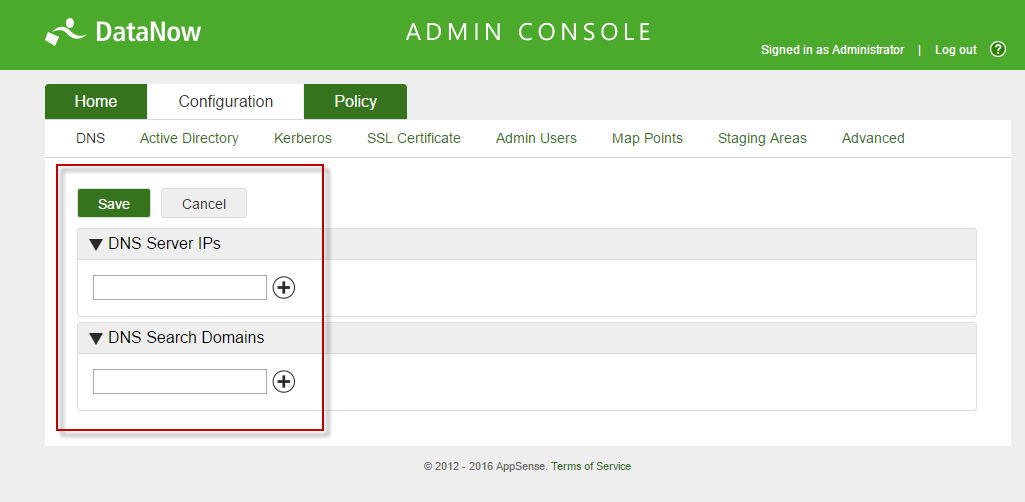The width and height of the screenshot is (1025, 502).
Task: Switch to the Policy tab
Action: (356, 101)
